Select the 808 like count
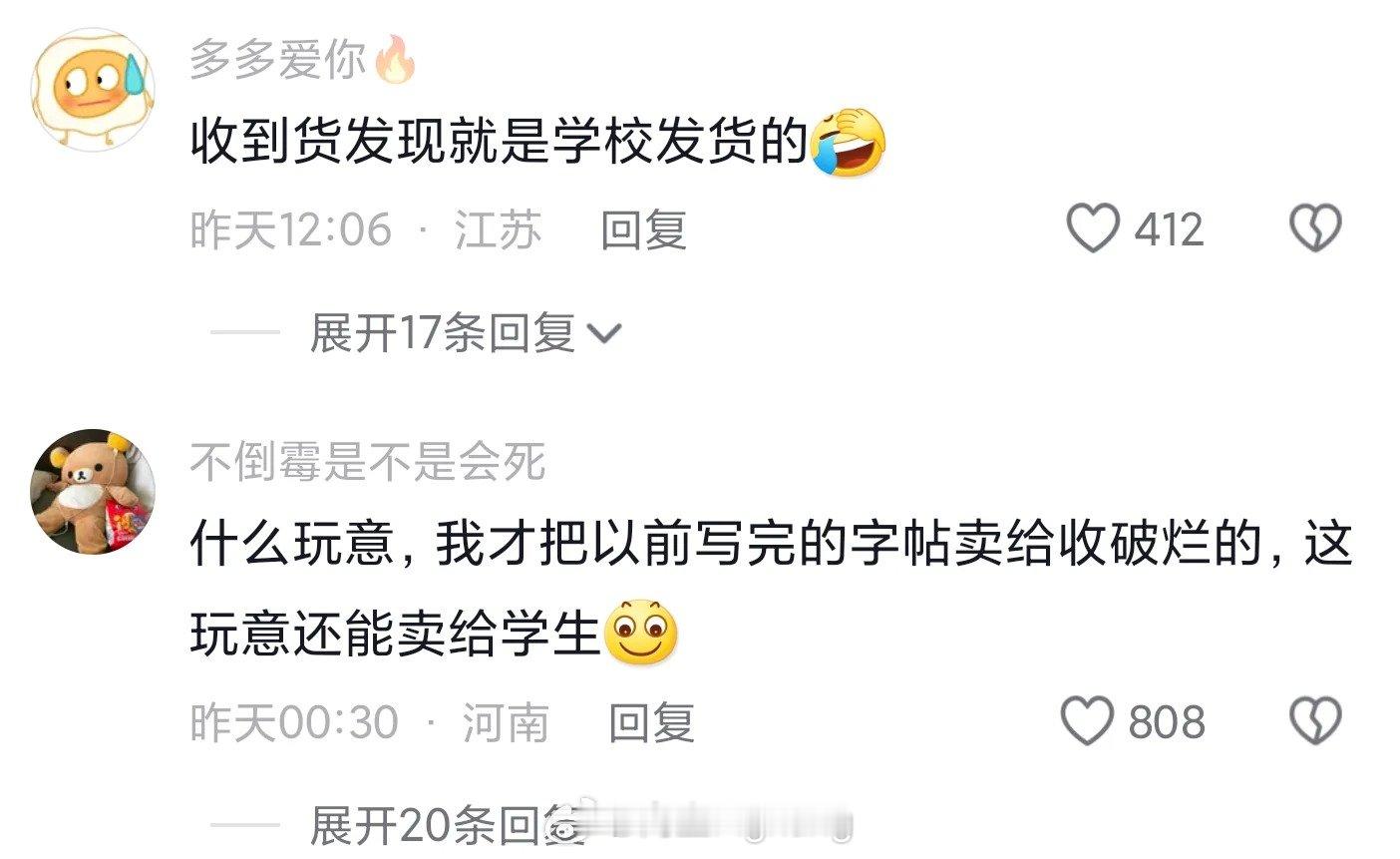 pyautogui.click(x=1166, y=721)
